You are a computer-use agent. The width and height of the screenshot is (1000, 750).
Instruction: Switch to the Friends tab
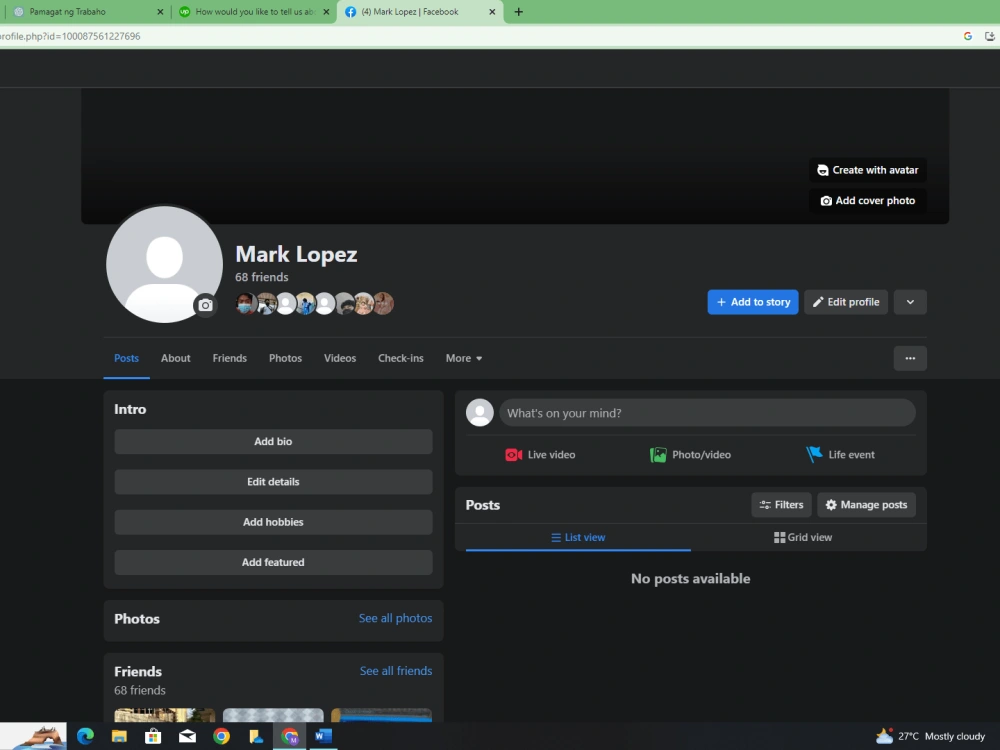(x=230, y=358)
